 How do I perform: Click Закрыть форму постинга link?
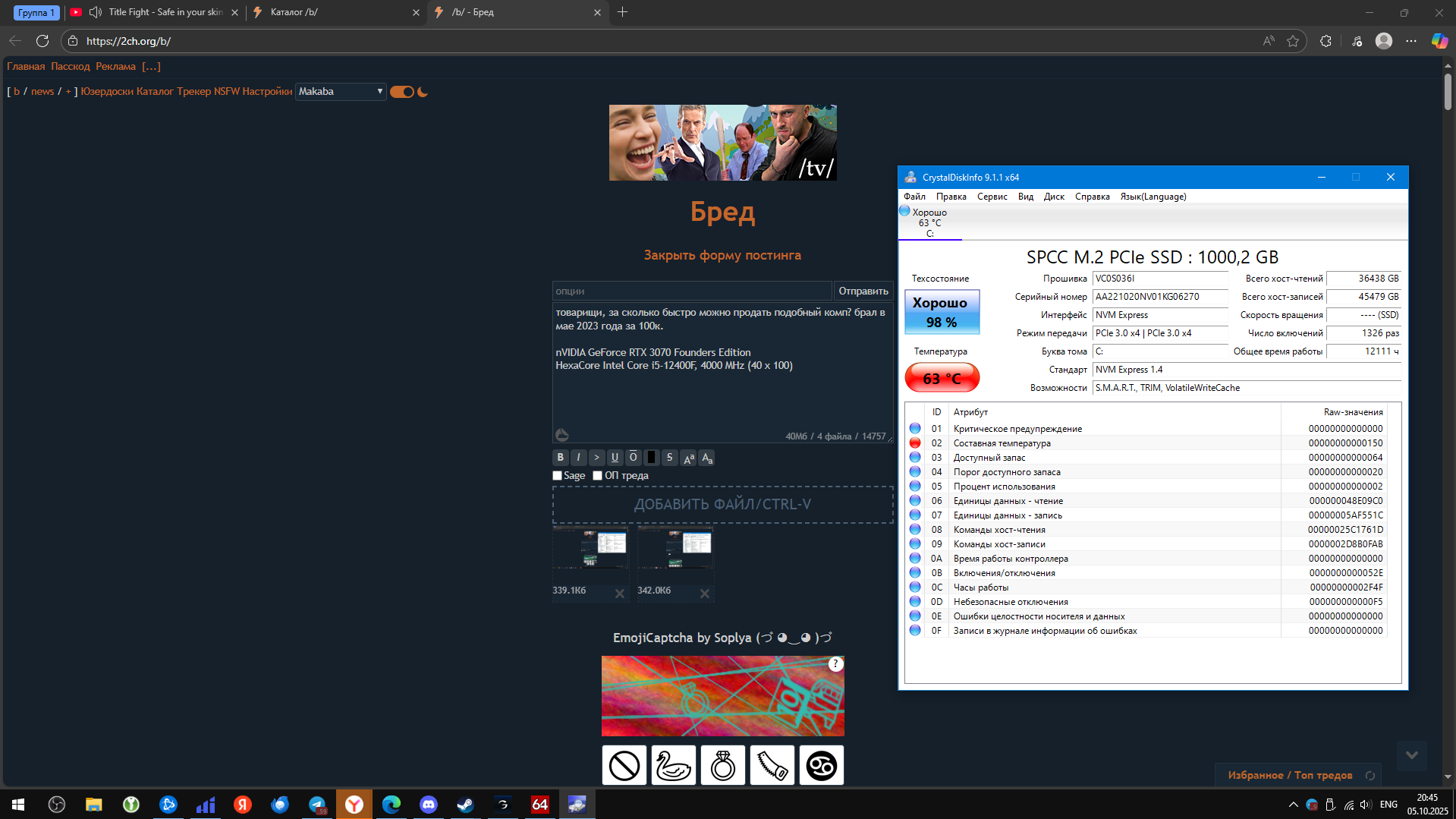722,256
